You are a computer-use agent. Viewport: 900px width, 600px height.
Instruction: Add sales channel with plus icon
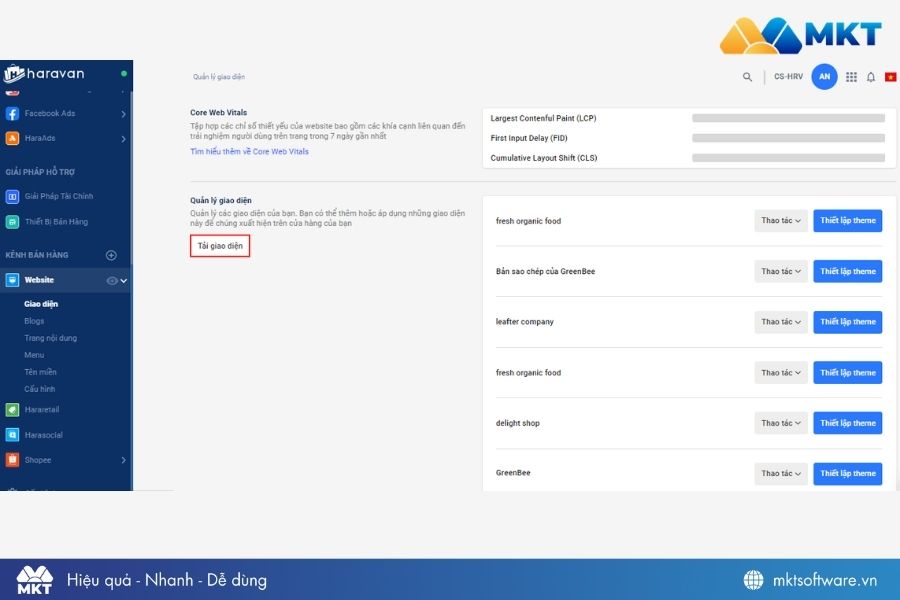(111, 255)
